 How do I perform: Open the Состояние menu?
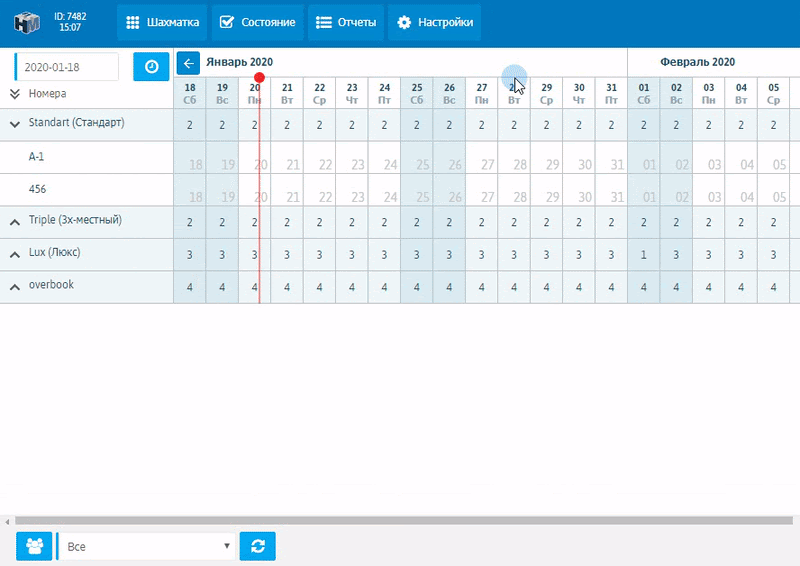[257, 22]
